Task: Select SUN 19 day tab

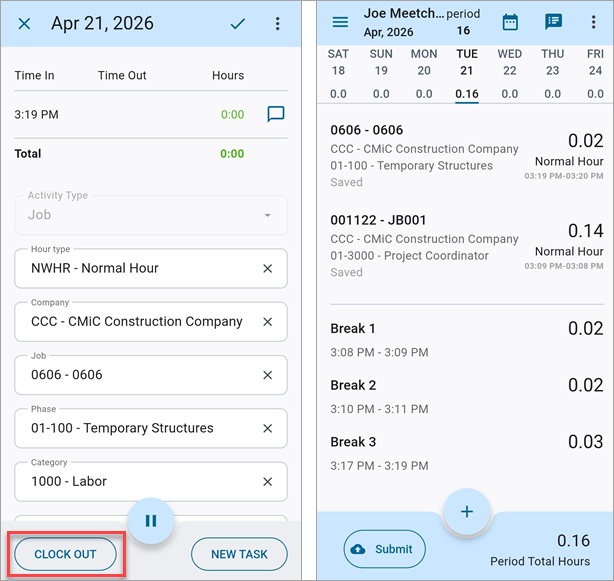Action: coord(381,74)
